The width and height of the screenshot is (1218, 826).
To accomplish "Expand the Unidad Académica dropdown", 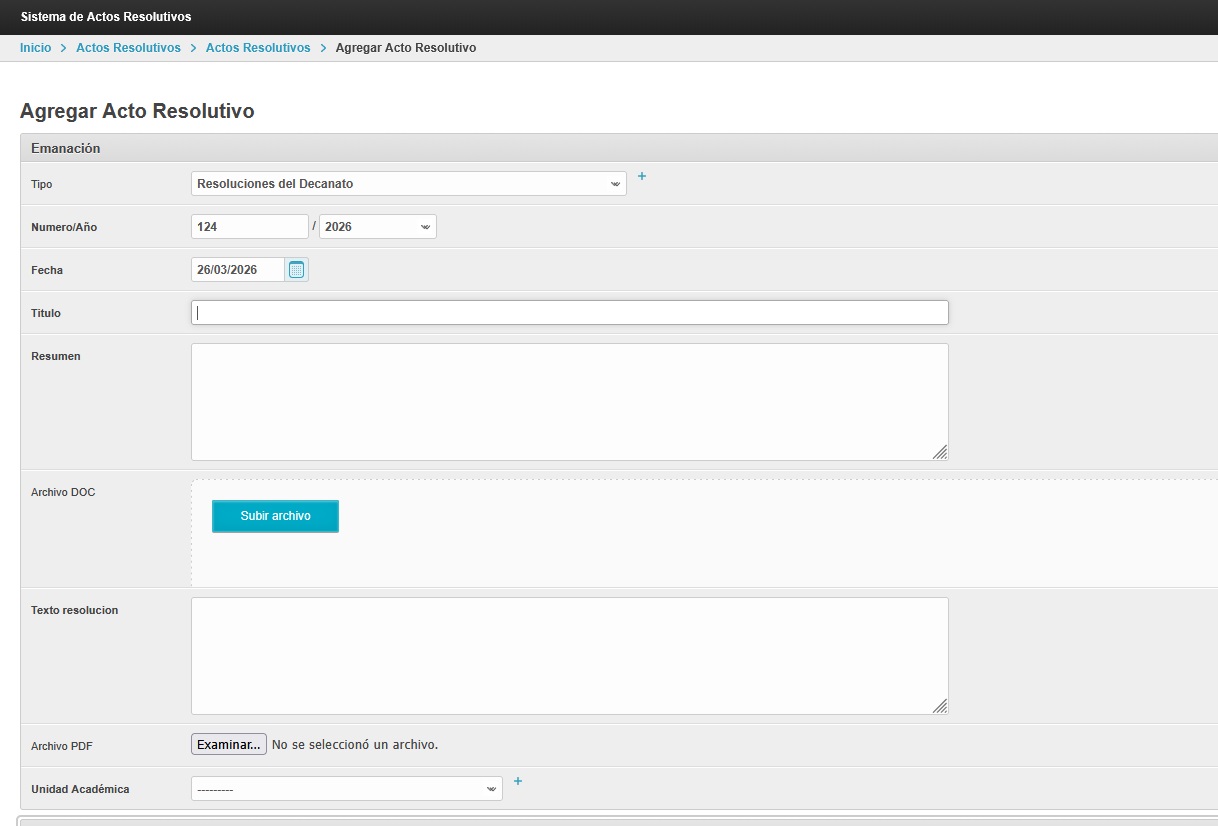I will (346, 789).
